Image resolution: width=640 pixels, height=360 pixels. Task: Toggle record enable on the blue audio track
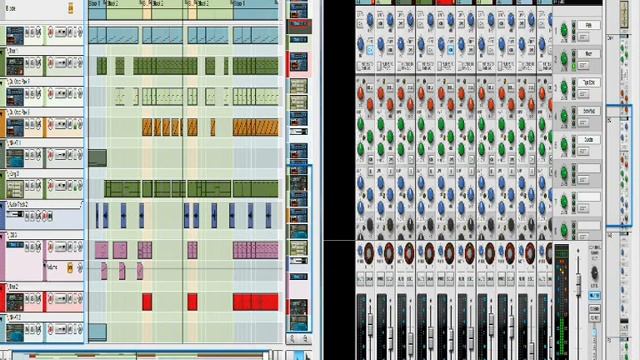click(44, 216)
